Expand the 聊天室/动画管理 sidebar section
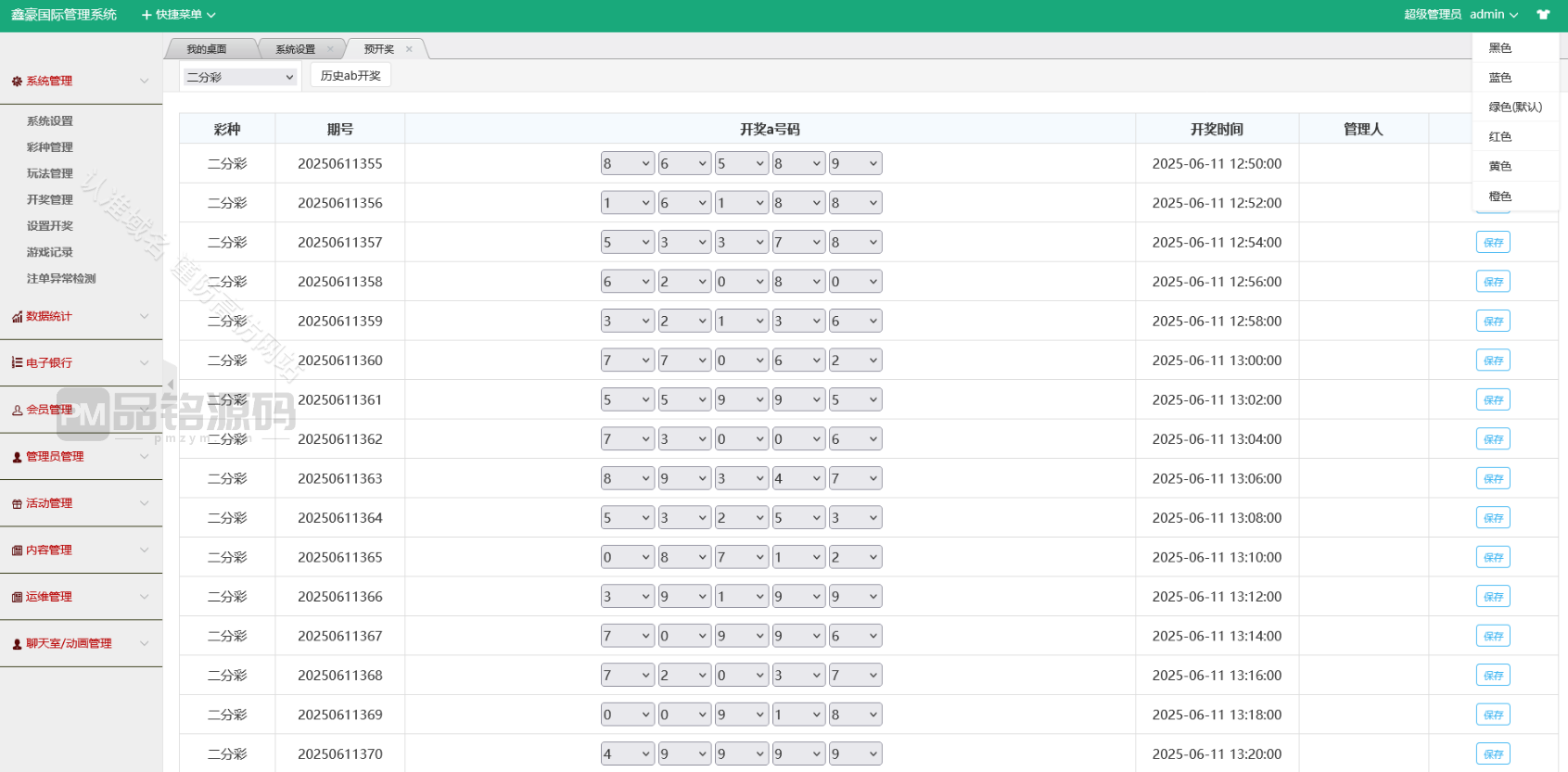Viewport: 1568px width, 772px height. [x=81, y=643]
